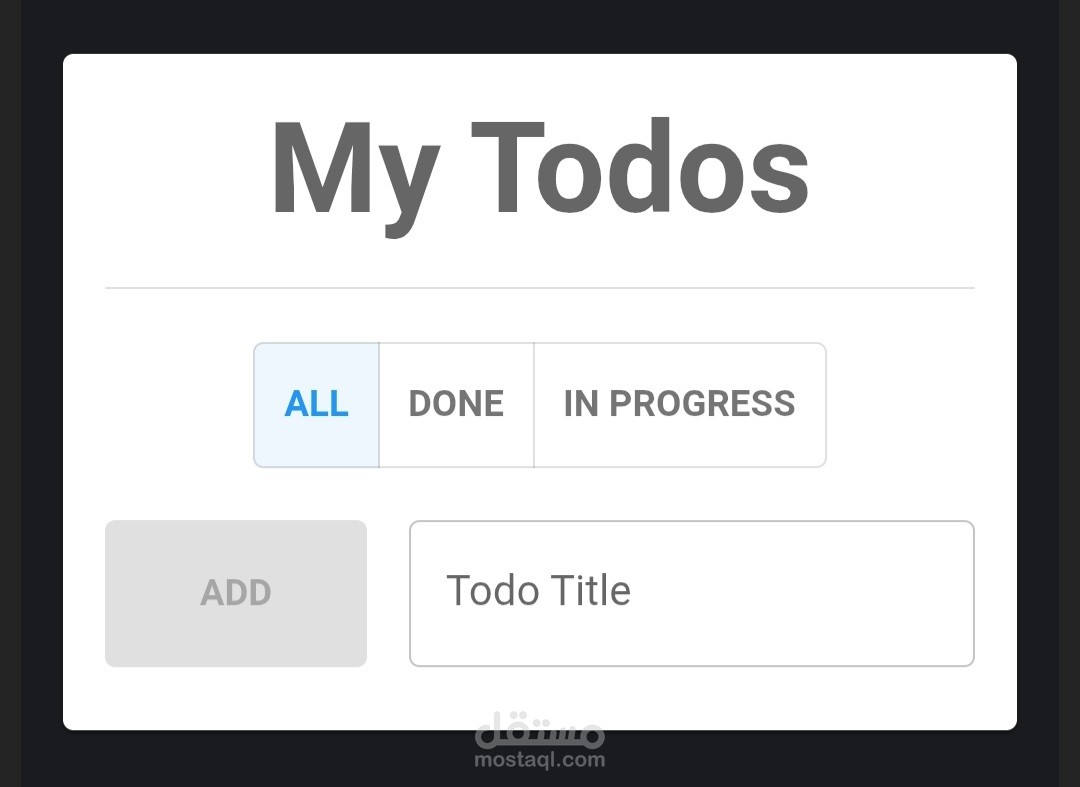Click the mostaql Arabic logo watermark

540,731
